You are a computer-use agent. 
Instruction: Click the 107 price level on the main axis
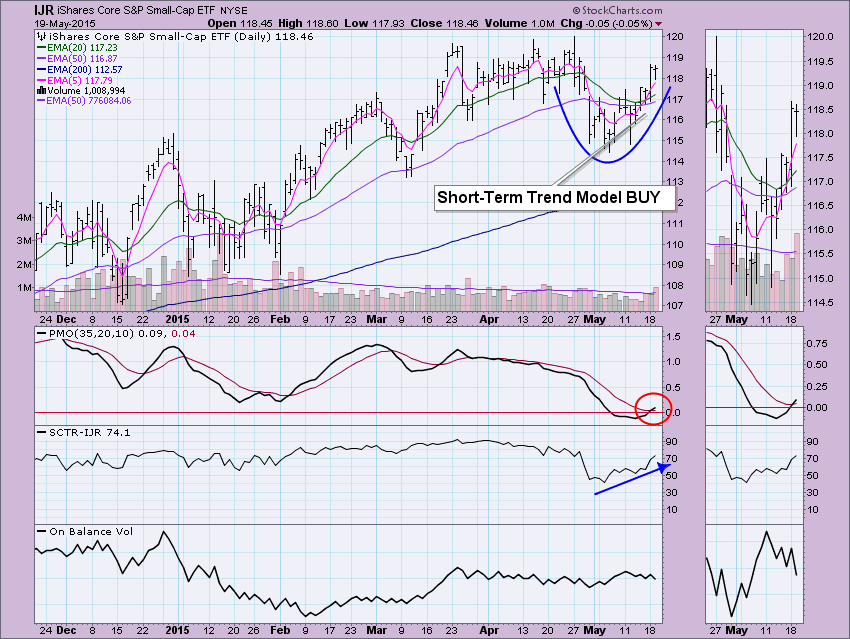pyautogui.click(x=674, y=306)
